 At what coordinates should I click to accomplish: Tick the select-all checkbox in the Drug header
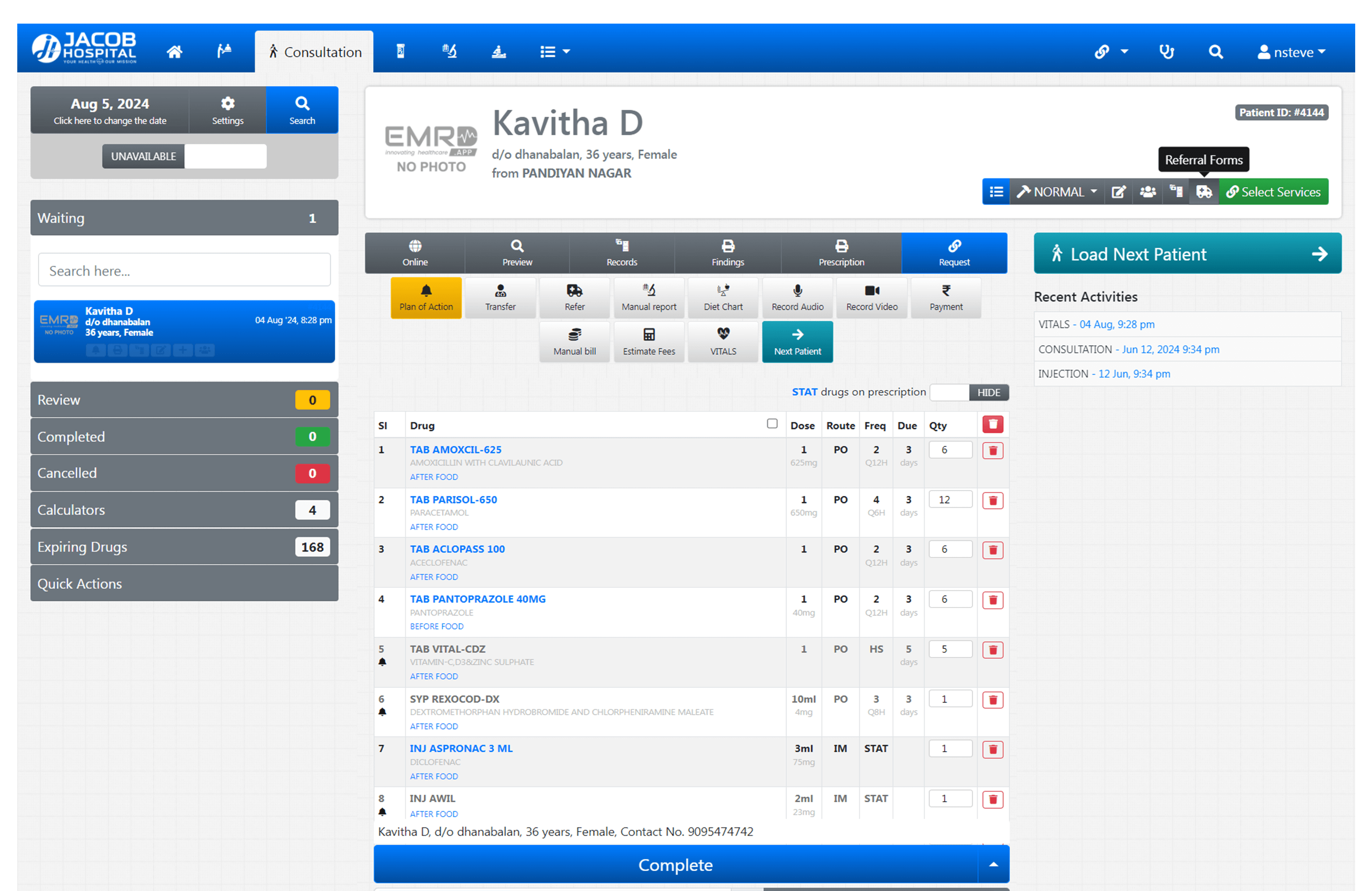772,424
